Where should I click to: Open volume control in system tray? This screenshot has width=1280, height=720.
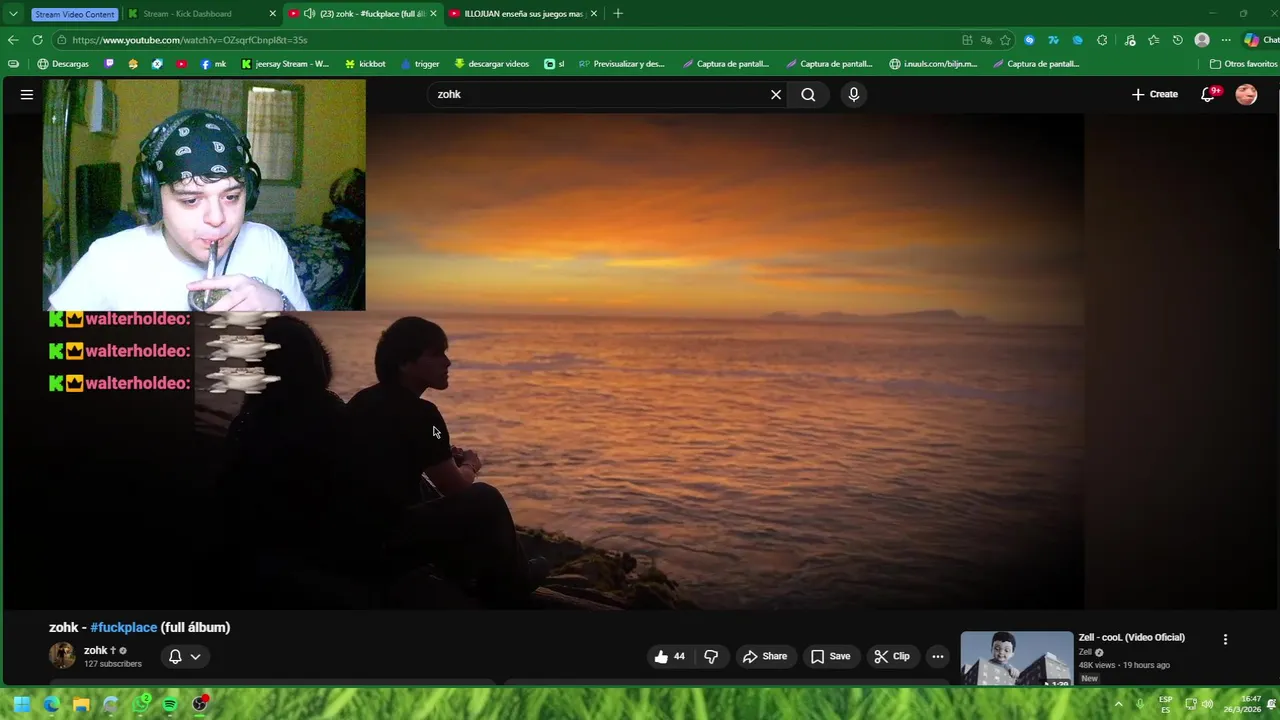point(1208,704)
